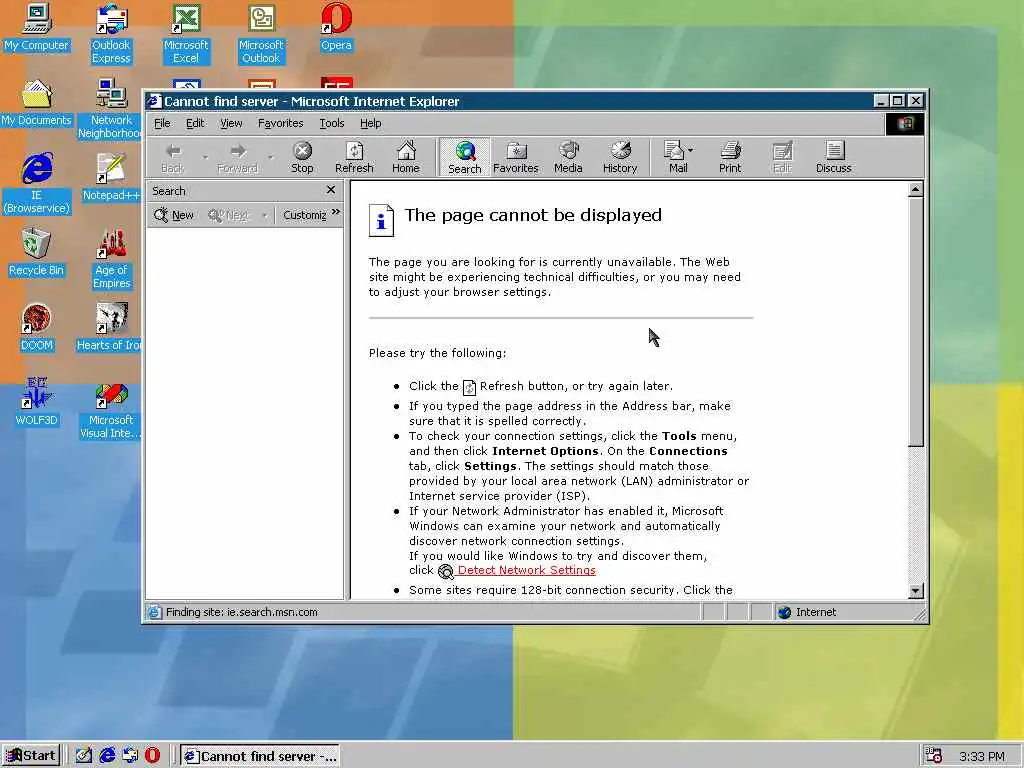The height and width of the screenshot is (768, 1024).
Task: Click the Edit toolbar button
Action: pos(782,157)
